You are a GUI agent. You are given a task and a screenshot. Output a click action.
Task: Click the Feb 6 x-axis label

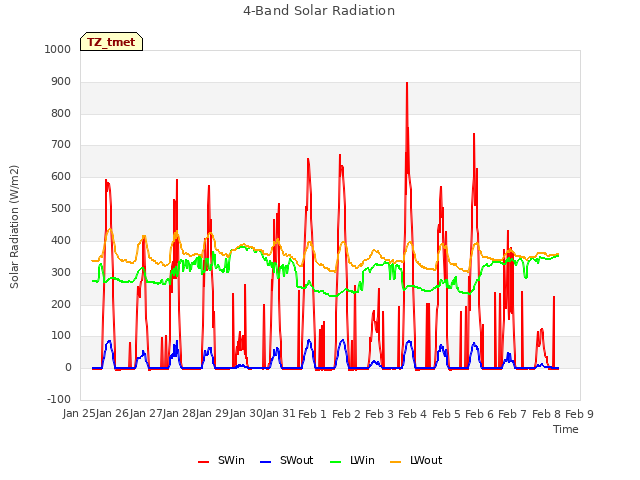point(479,414)
